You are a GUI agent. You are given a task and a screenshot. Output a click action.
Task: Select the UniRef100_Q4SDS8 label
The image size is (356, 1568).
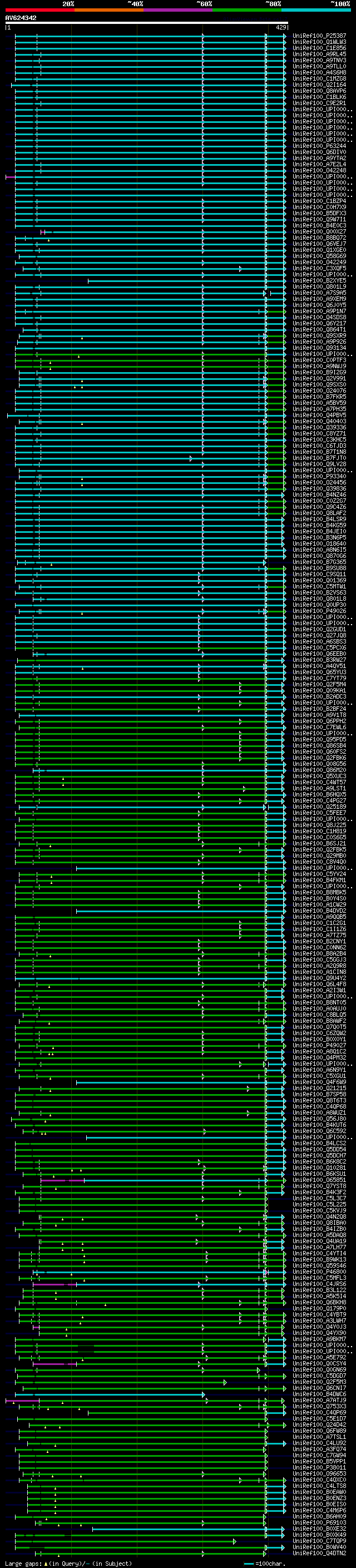pos(319,317)
